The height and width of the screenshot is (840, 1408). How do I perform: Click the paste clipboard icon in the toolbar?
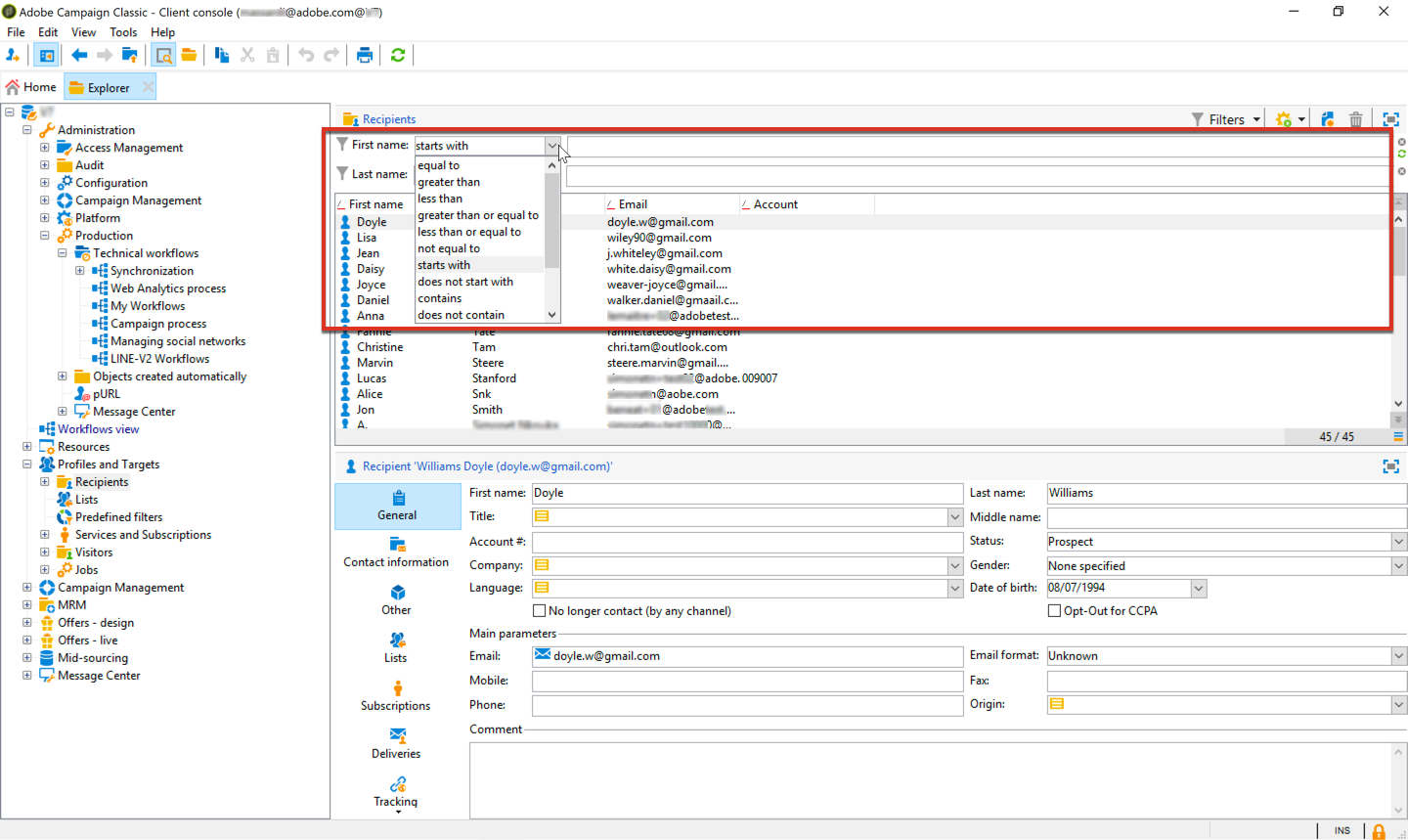(x=273, y=55)
